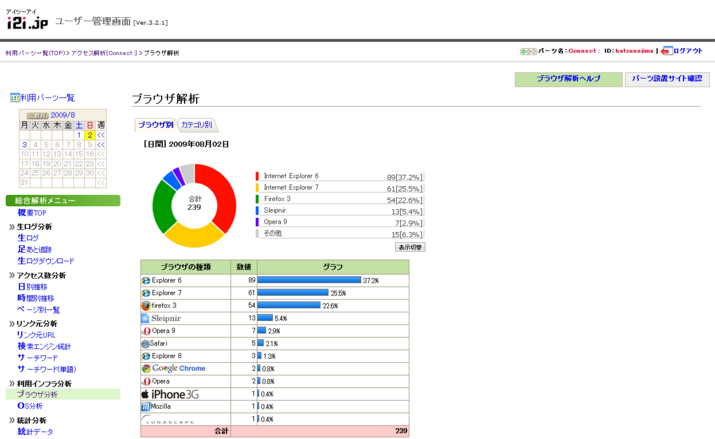Select ブラウザ分析 in the sidebar
This screenshot has height=439, width=715.
click(37, 394)
